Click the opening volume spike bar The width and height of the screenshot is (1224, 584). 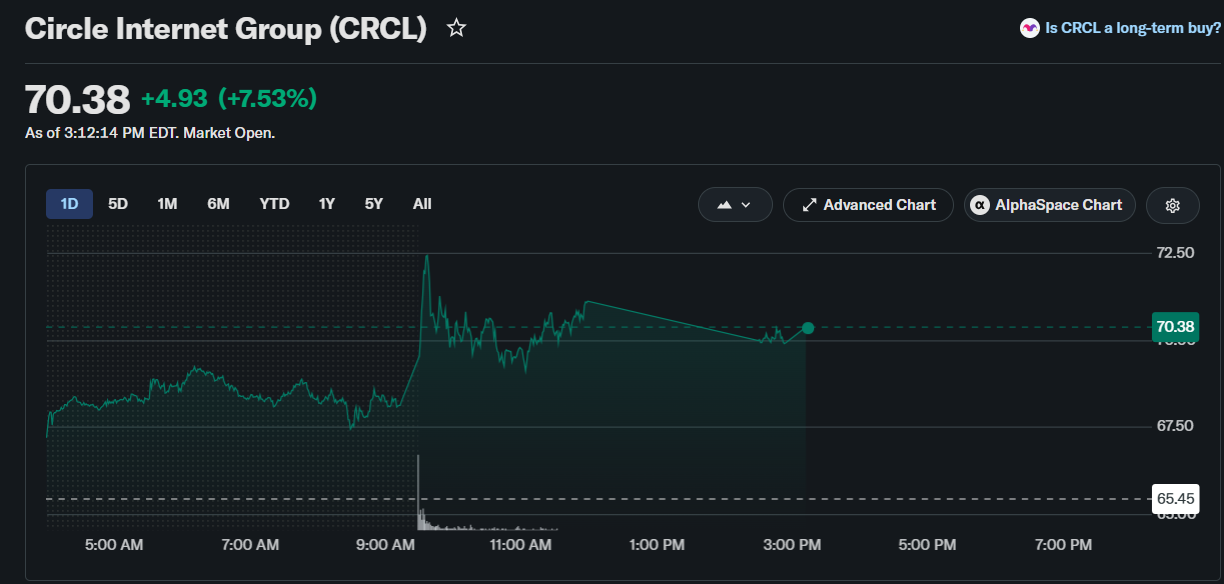(418, 492)
